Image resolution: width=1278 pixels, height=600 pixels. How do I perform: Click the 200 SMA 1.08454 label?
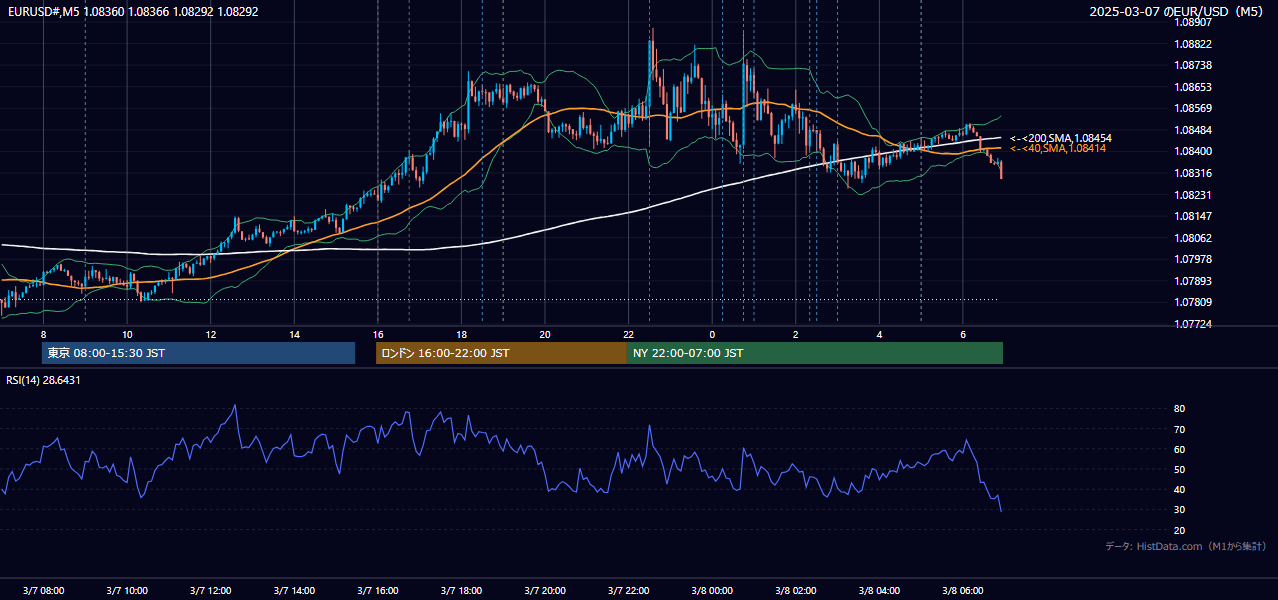(x=1061, y=138)
